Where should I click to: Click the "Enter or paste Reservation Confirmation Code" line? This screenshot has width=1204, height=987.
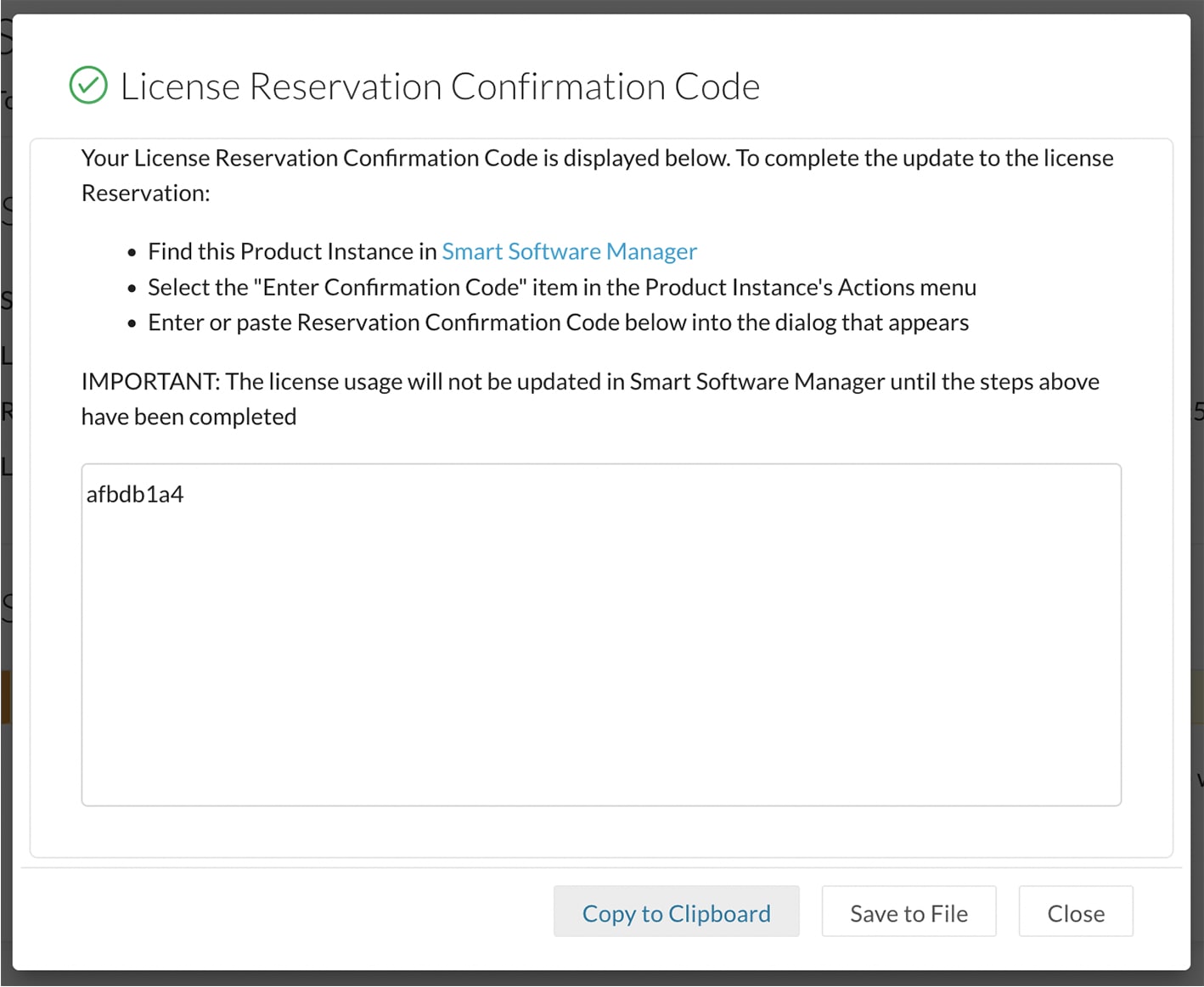point(558,322)
